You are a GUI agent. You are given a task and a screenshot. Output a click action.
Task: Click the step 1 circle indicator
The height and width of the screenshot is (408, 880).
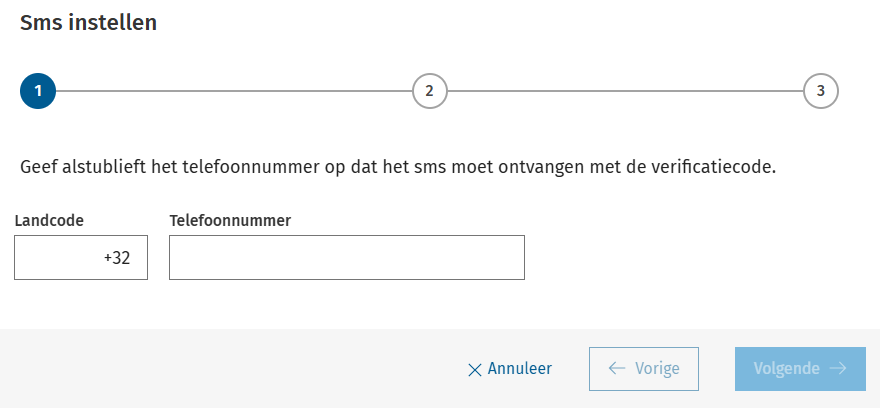(38, 90)
